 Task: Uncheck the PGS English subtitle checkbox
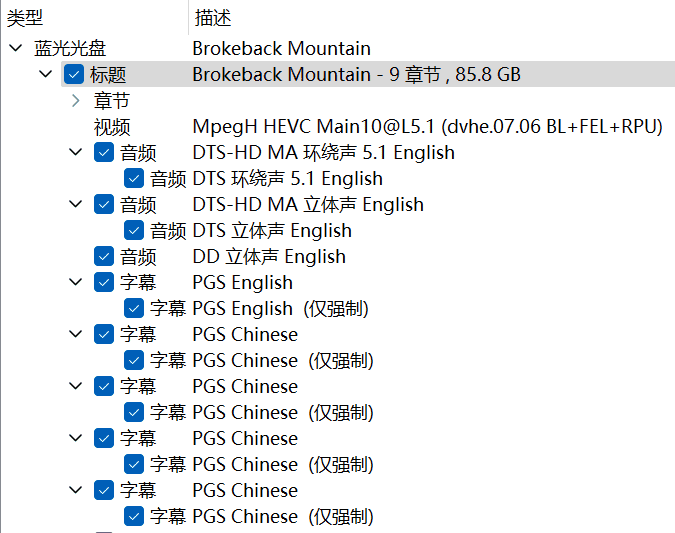[104, 283]
